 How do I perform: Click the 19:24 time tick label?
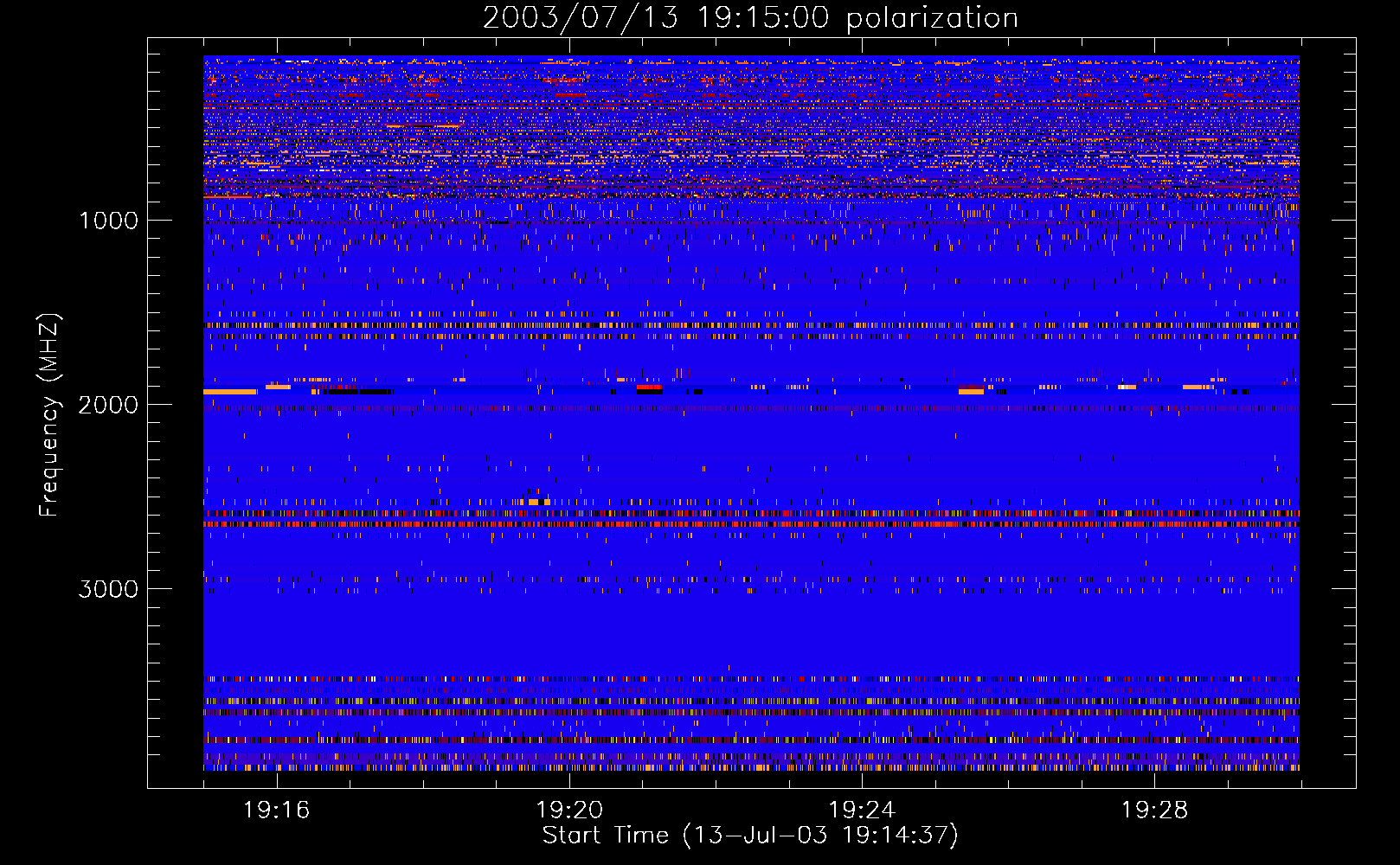(862, 811)
